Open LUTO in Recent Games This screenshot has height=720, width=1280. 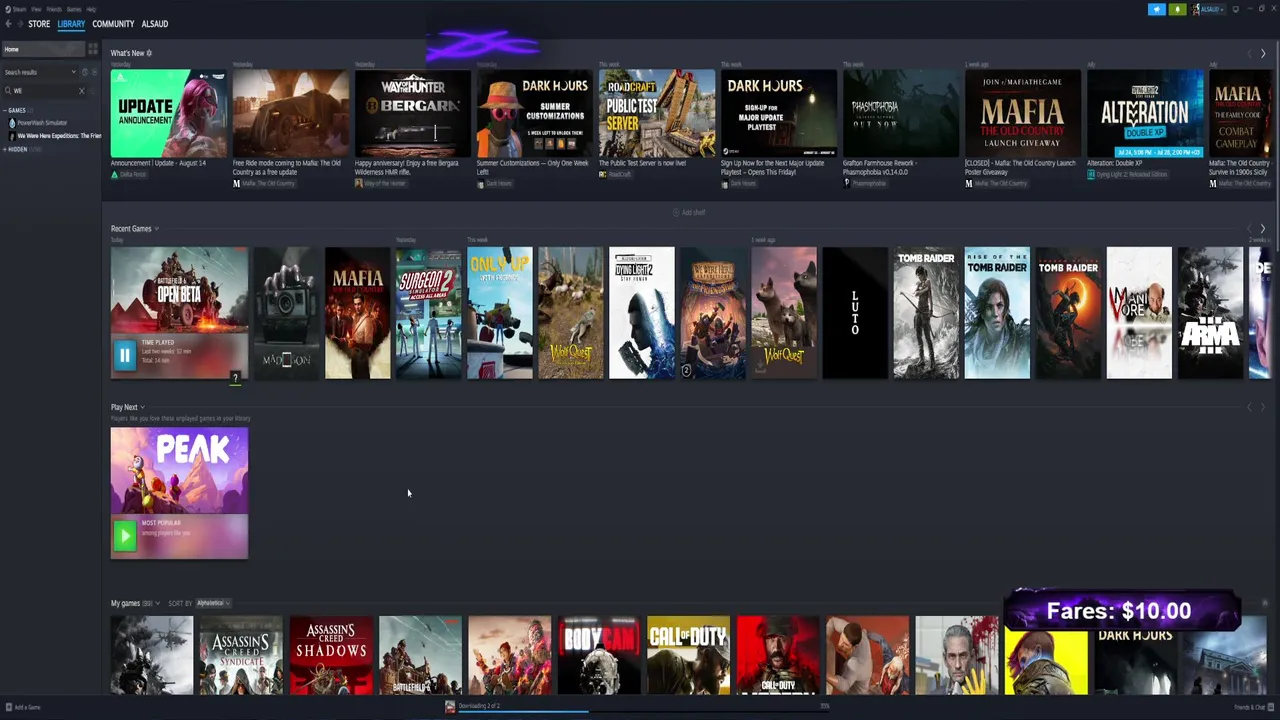pos(855,313)
